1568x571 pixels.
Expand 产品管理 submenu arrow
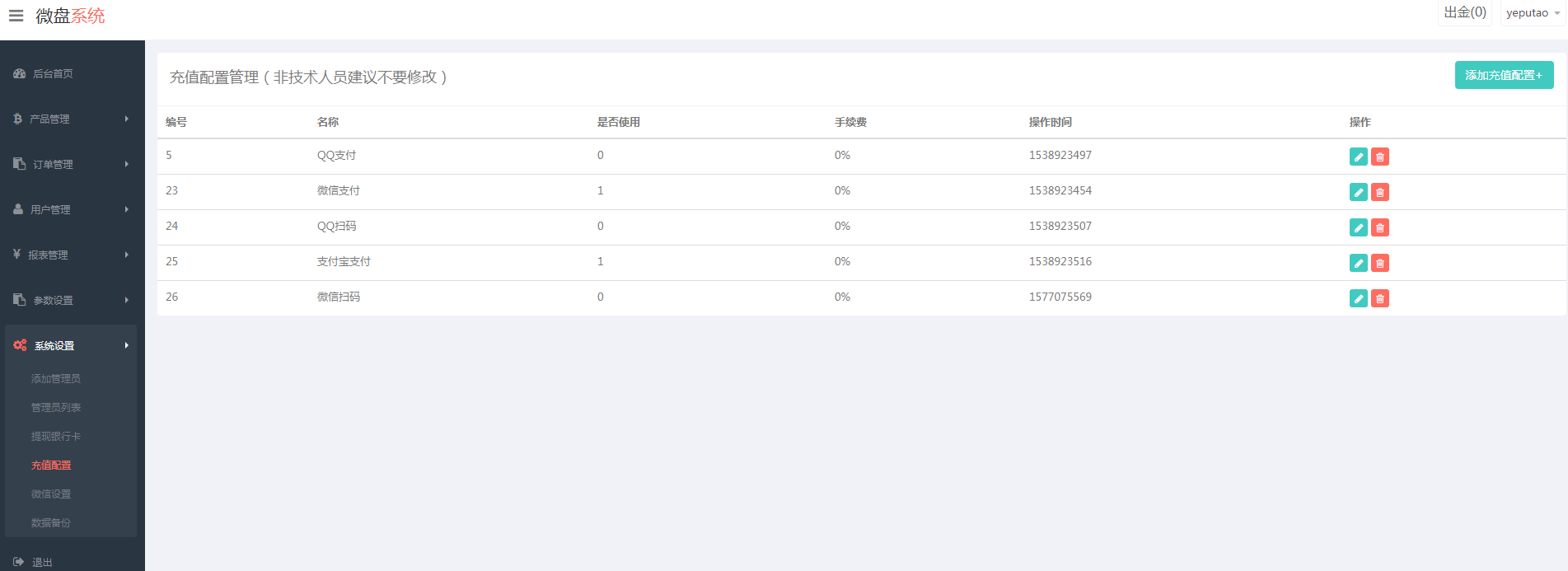point(127,119)
